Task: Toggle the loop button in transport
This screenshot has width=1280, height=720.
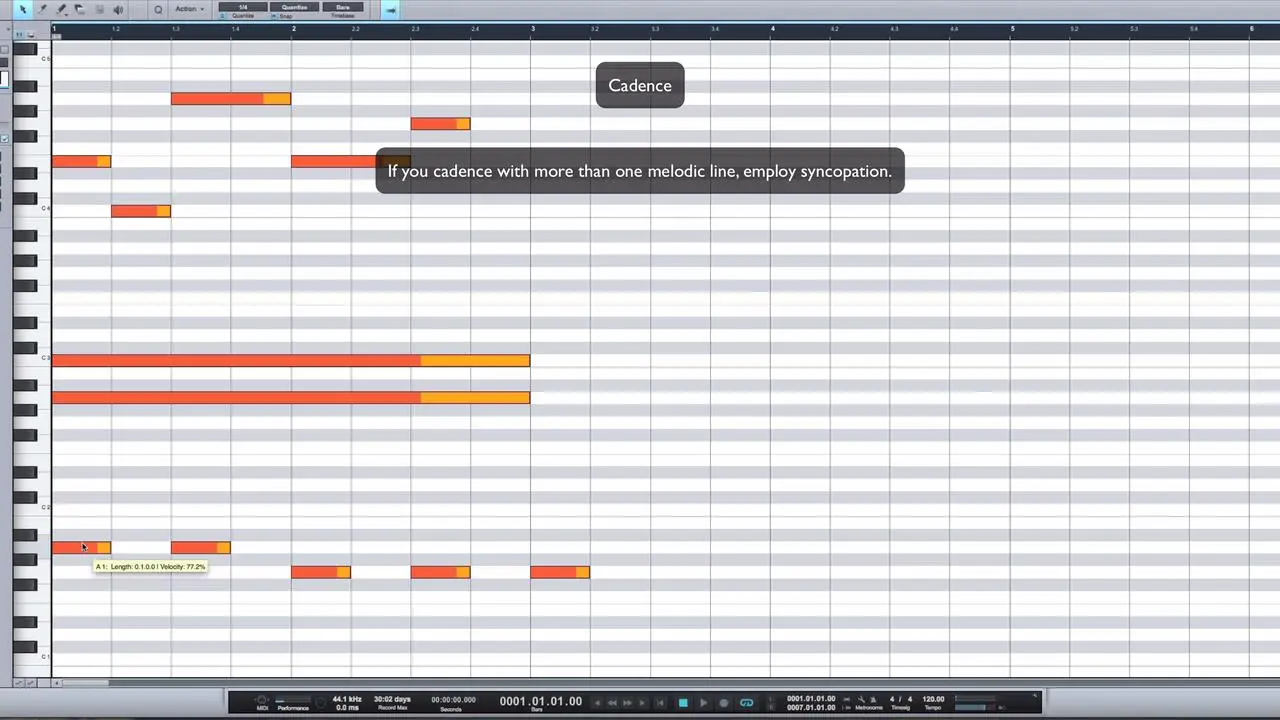Action: point(746,703)
